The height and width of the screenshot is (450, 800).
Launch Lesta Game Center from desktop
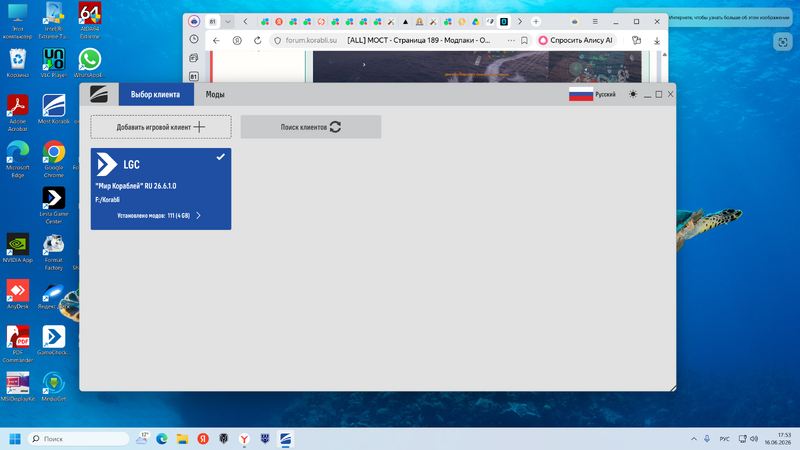point(54,206)
